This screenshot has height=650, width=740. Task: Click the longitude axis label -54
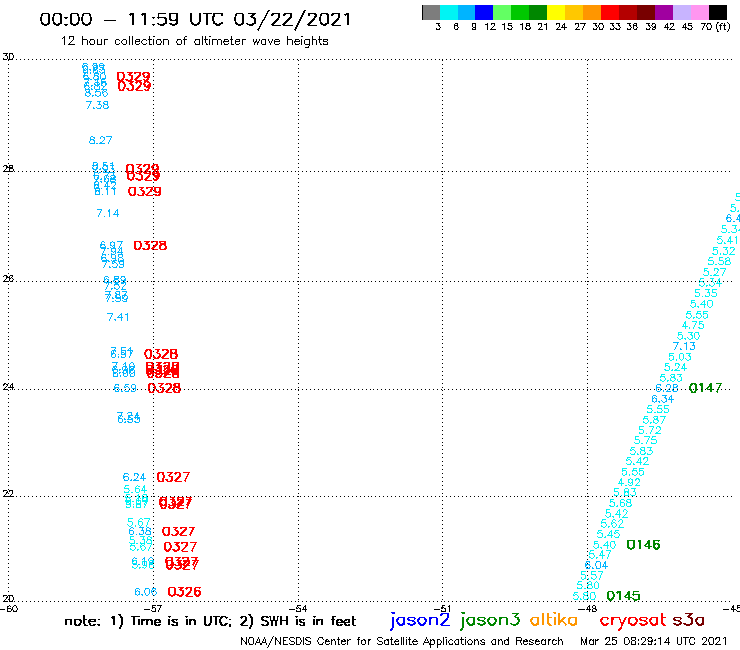(298, 608)
